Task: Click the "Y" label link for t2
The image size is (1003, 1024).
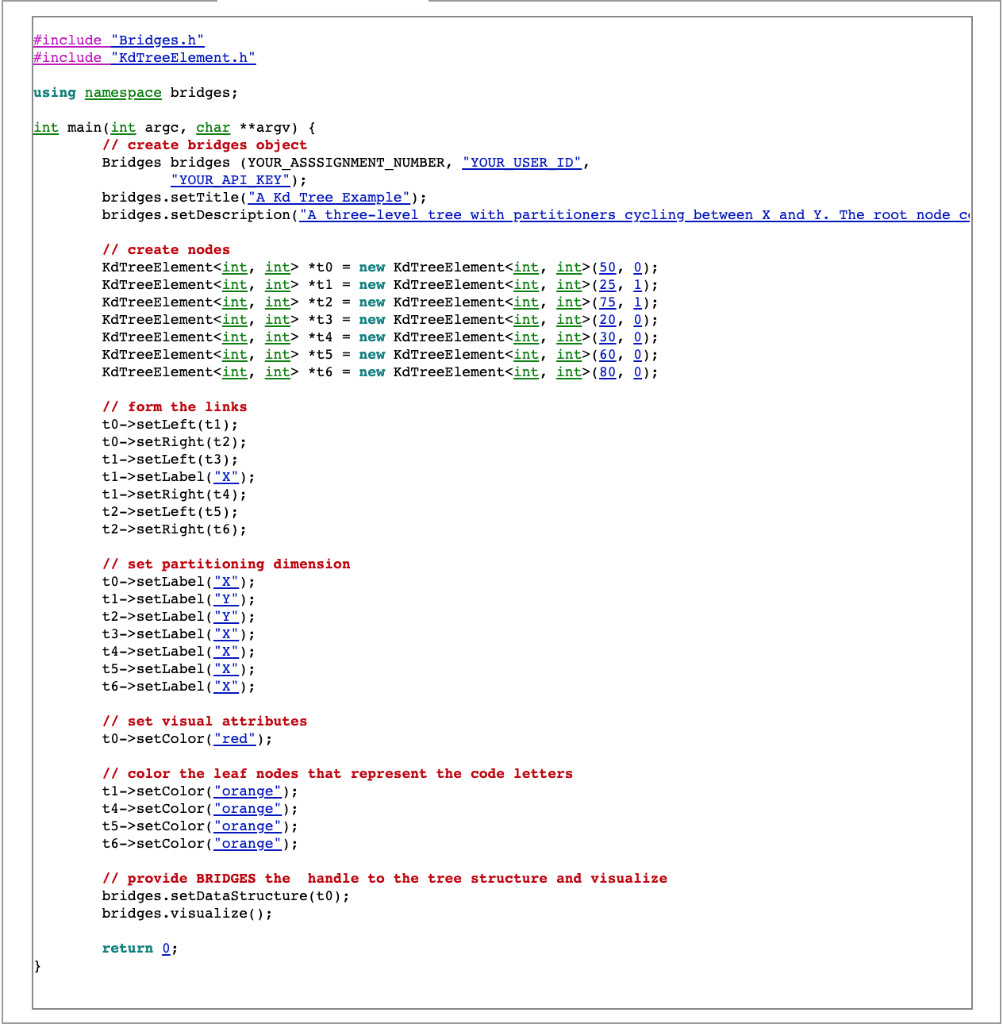Action: (x=226, y=616)
